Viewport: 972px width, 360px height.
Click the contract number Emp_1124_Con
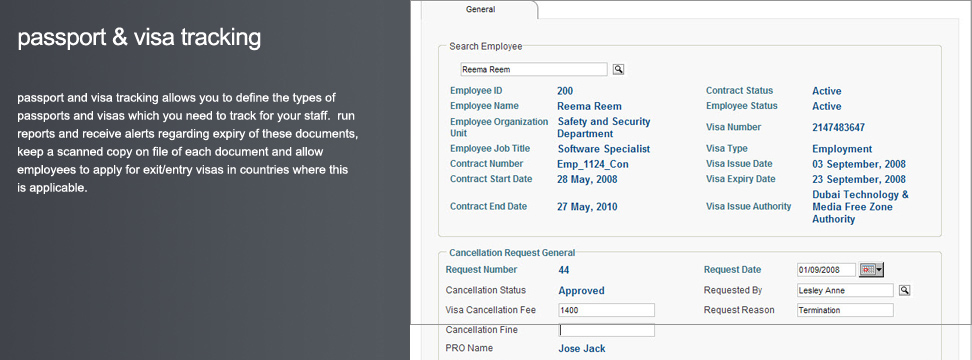click(593, 164)
